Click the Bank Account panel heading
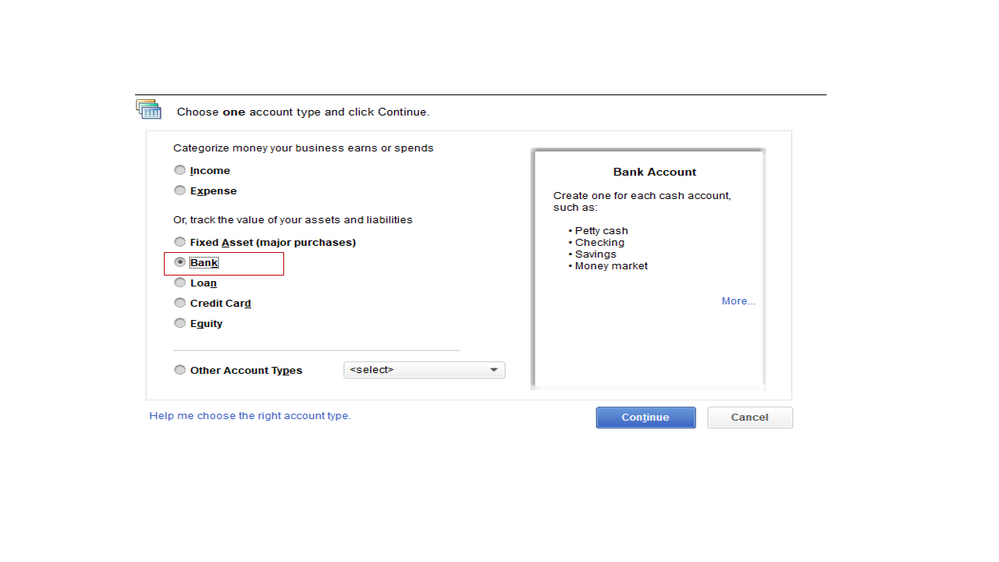This screenshot has width=999, height=562. [x=654, y=172]
